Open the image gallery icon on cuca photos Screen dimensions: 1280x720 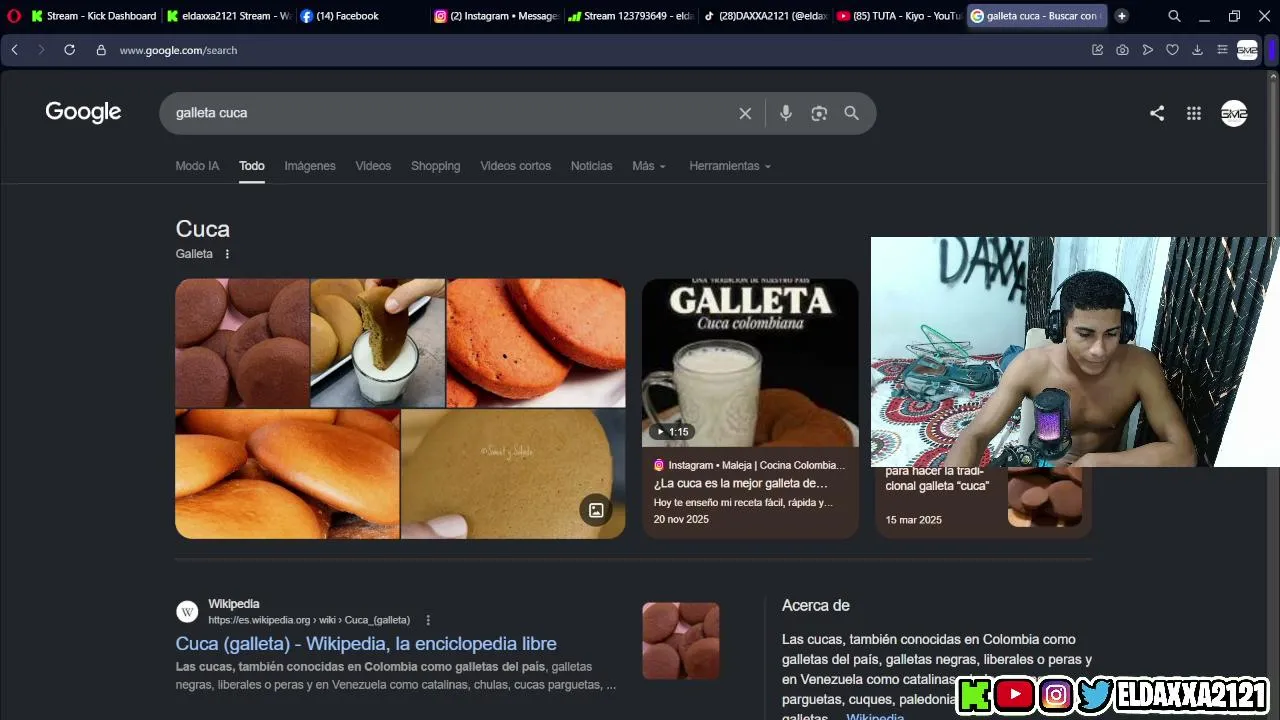coord(596,510)
